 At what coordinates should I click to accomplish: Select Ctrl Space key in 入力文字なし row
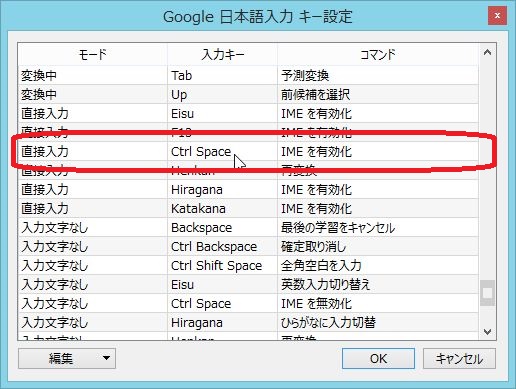point(222,304)
